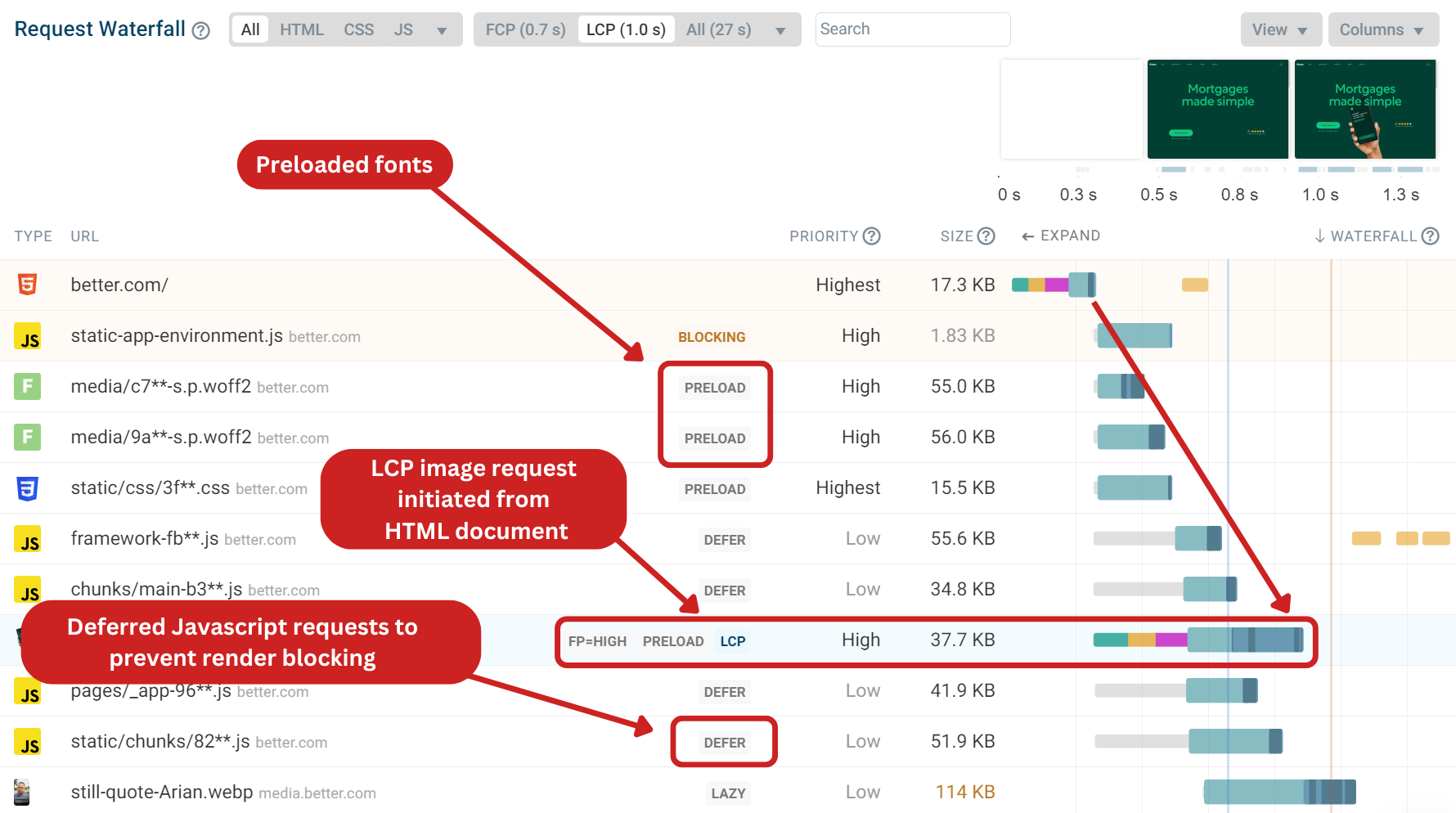Click the BLOCKING badge on static-app-environment.js
The width and height of the screenshot is (1456, 813).
pyautogui.click(x=712, y=337)
